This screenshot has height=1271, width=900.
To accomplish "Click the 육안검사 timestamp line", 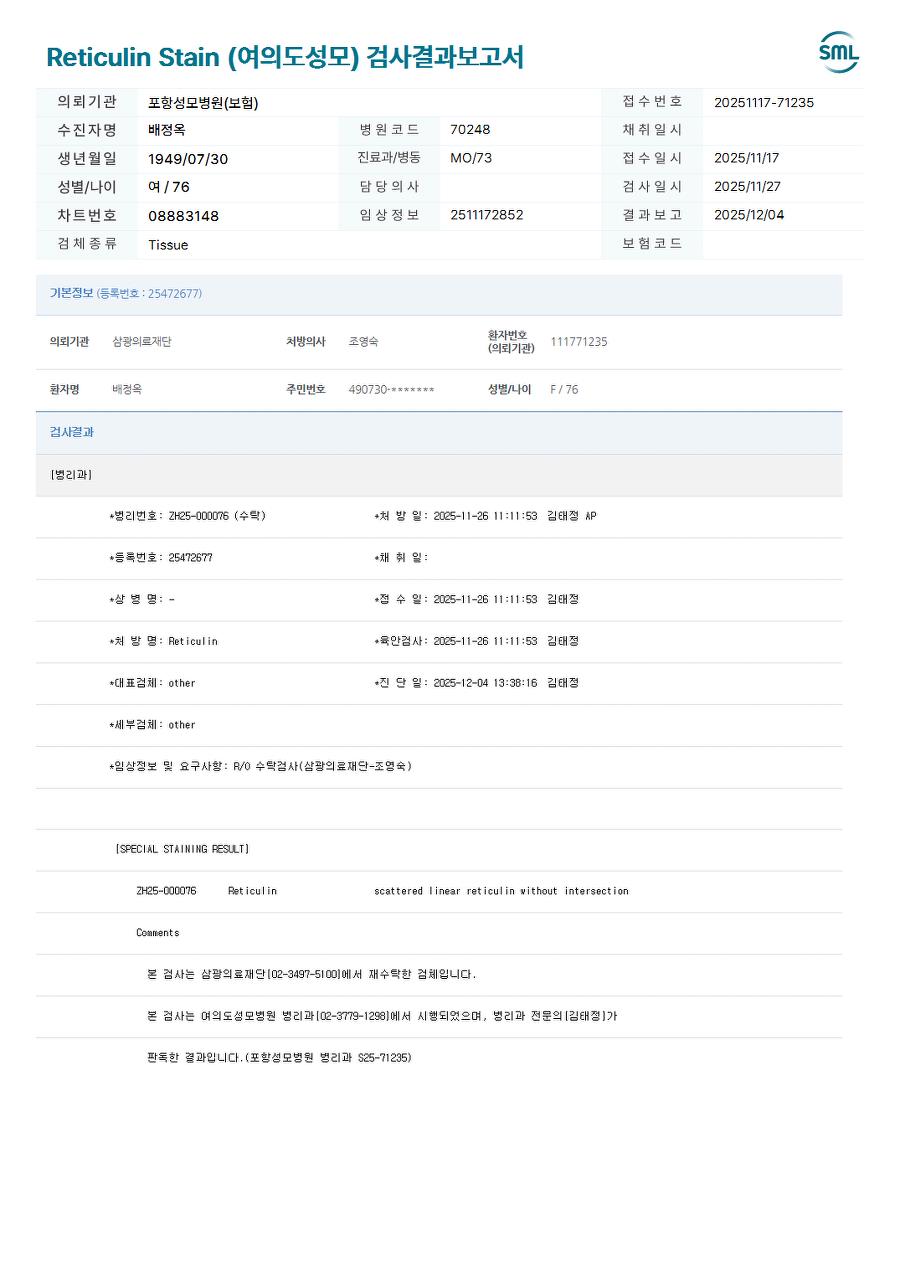I will [476, 641].
